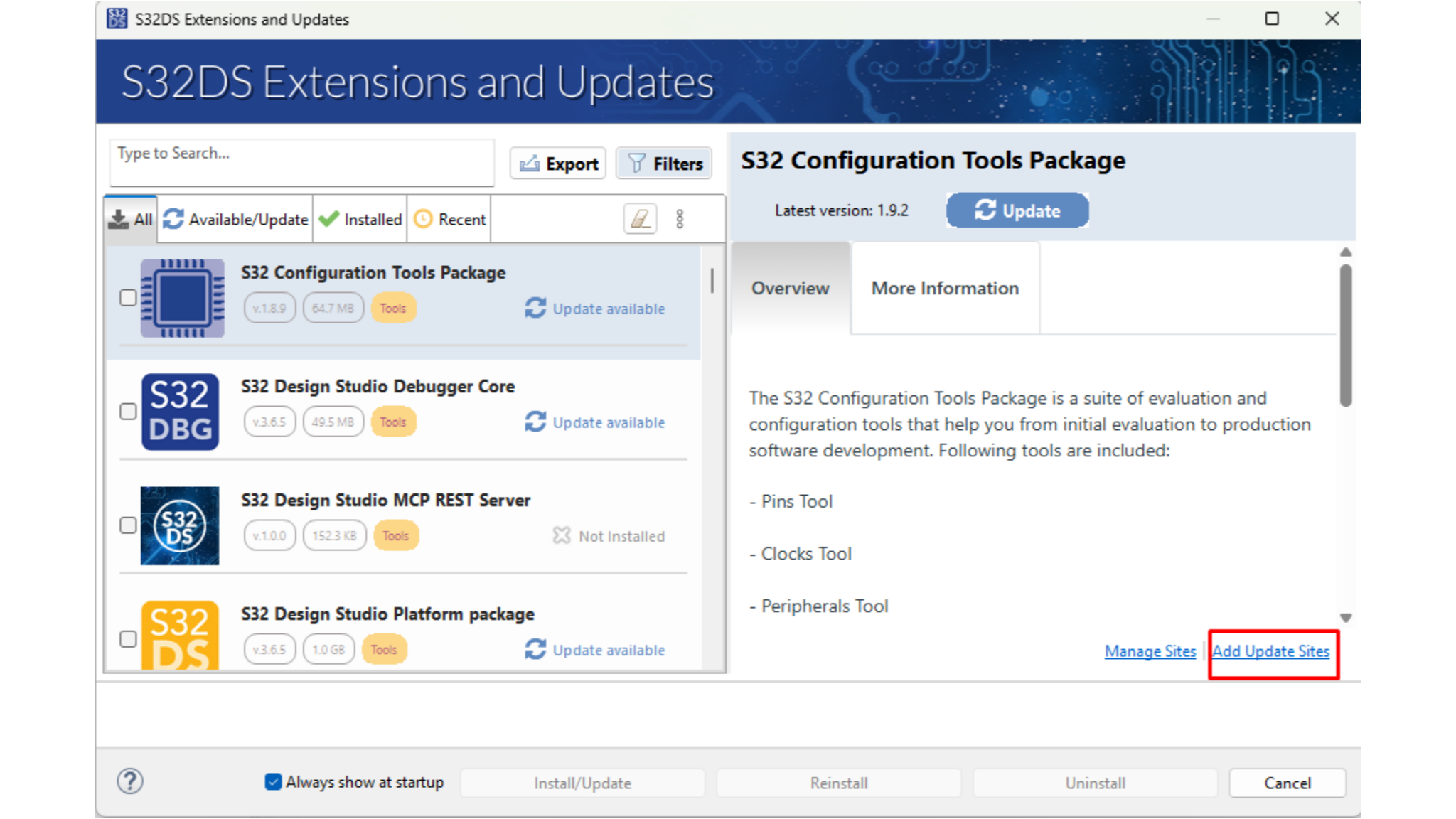Show the Installed tab
1456x819 pixels.
[x=360, y=219]
